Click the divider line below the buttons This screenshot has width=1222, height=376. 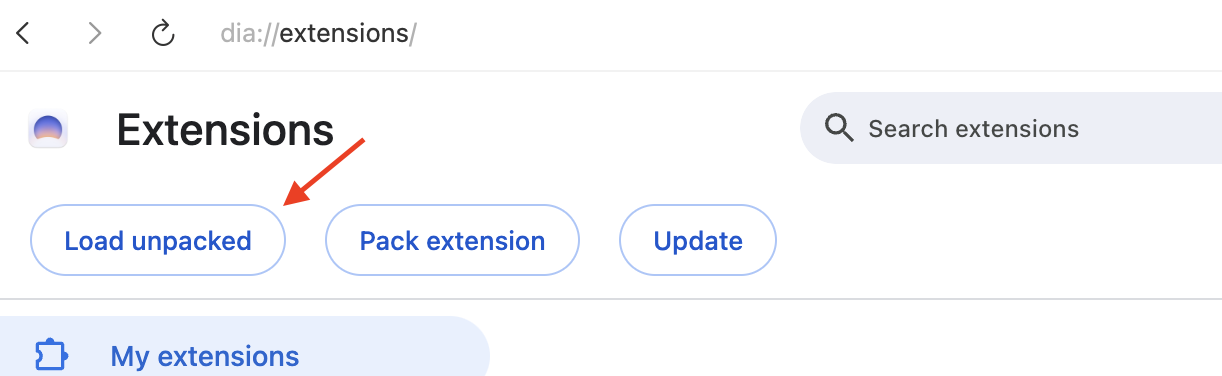(x=611, y=299)
